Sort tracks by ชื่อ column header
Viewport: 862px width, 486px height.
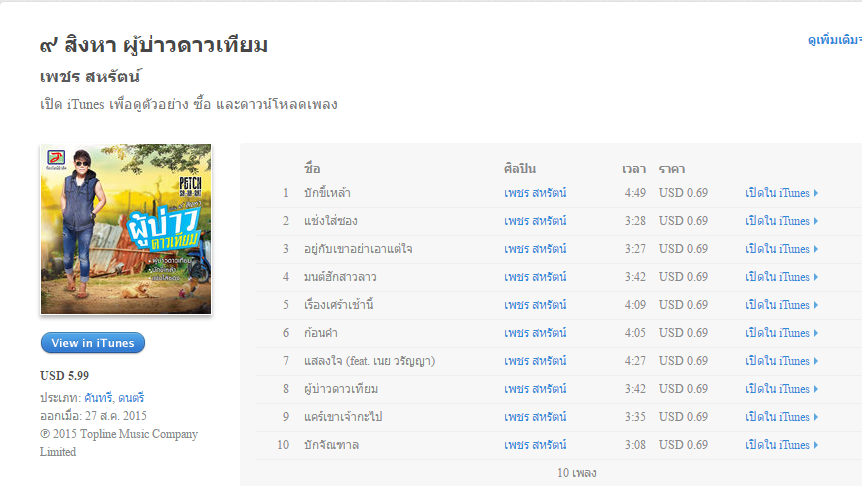[312, 168]
